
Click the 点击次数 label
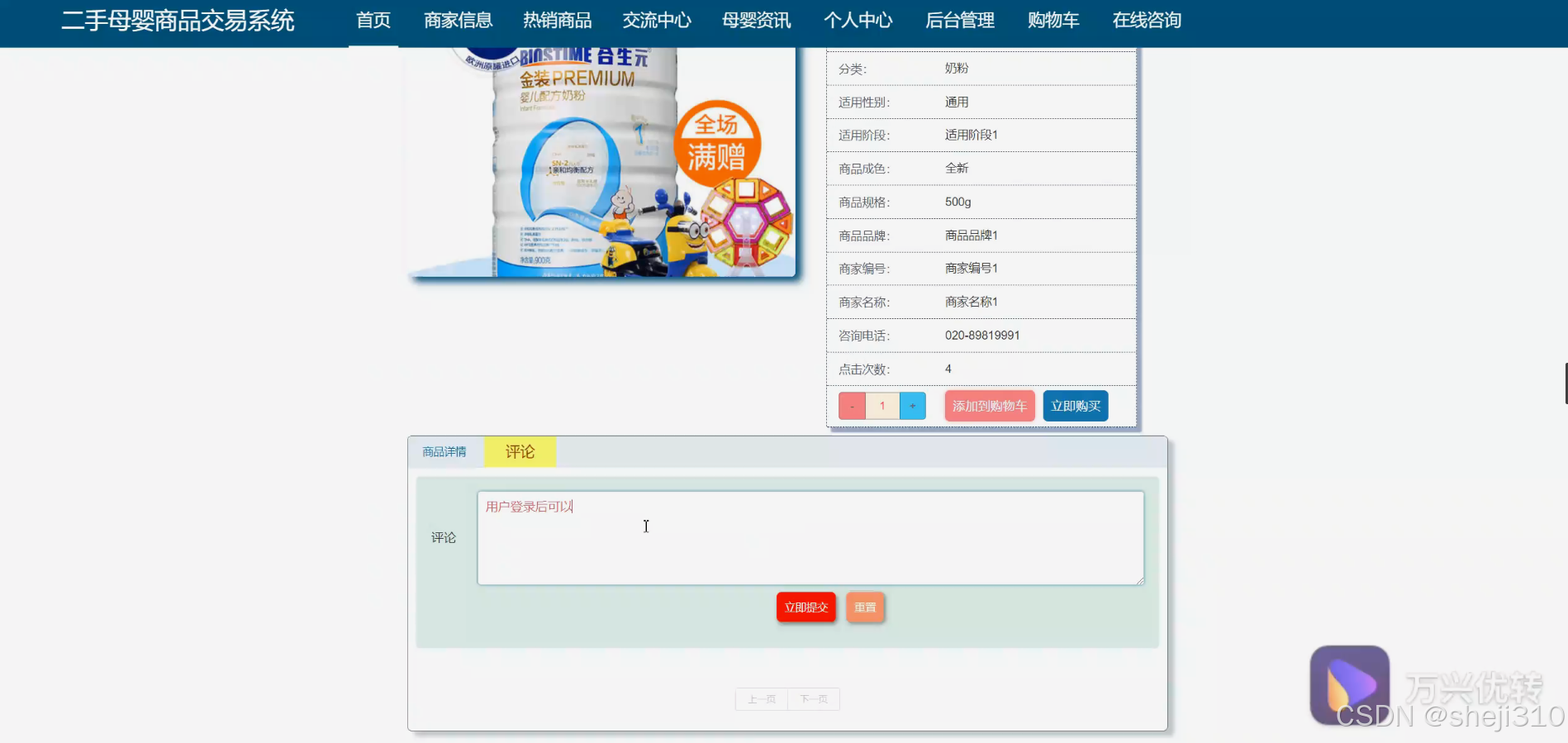tap(864, 369)
